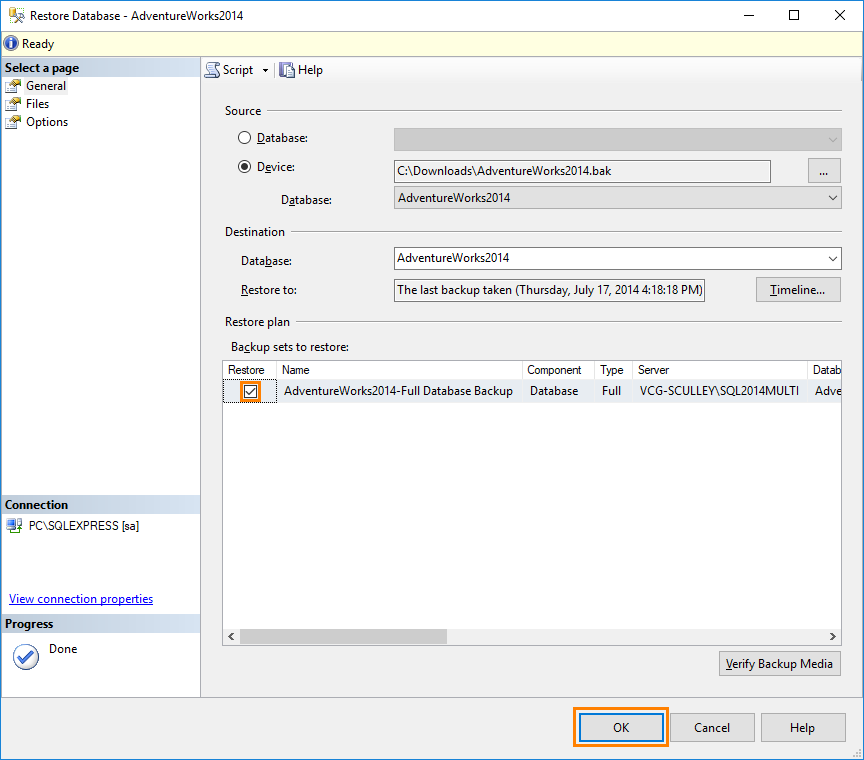Screen dimensions: 864x760
Task: Click the PC\SQLEXPRESS server connection icon
Action: pyautogui.click(x=14, y=525)
